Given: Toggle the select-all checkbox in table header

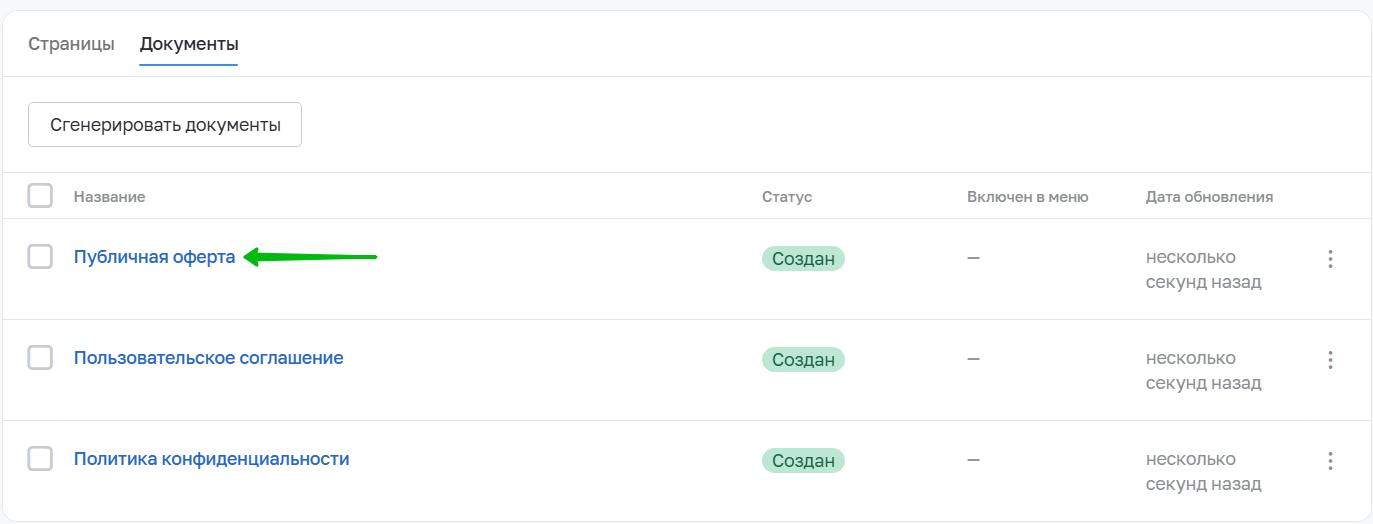Looking at the screenshot, I should click(x=40, y=196).
